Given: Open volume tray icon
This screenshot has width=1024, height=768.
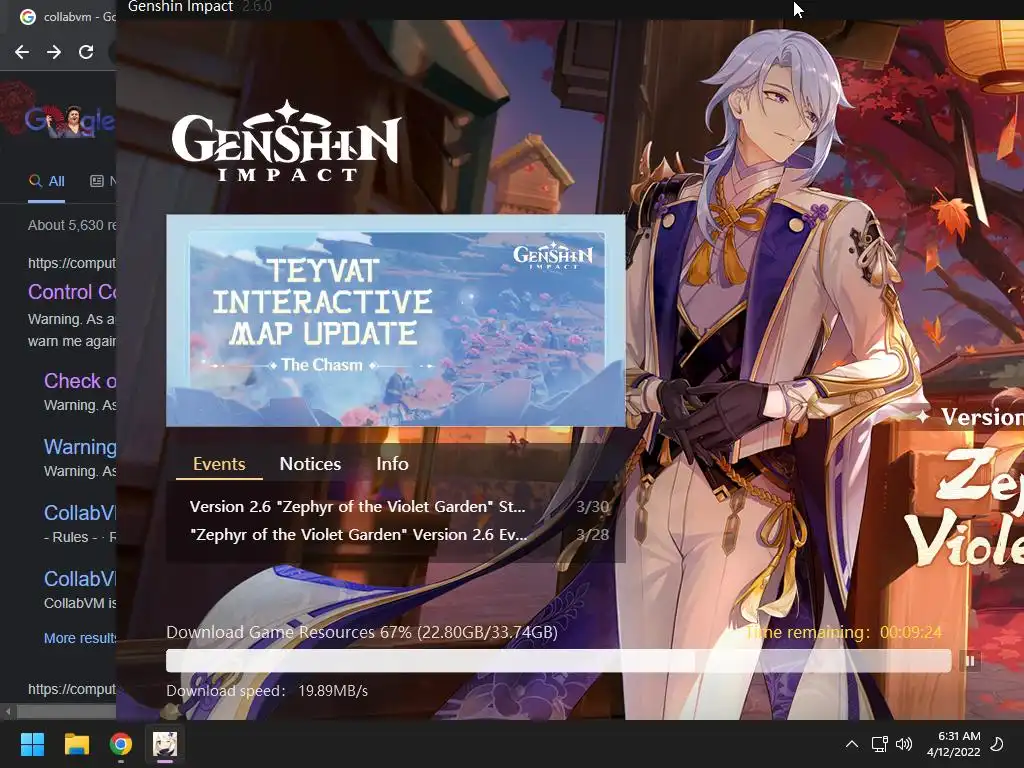Looking at the screenshot, I should (904, 744).
